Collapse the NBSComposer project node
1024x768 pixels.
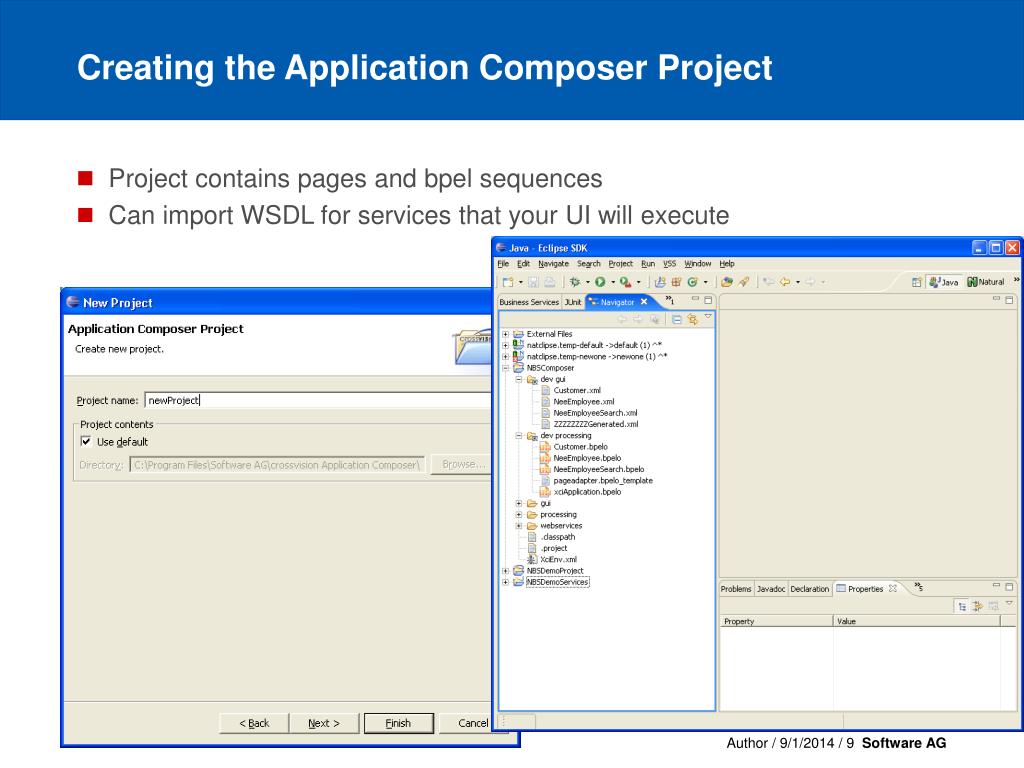point(505,368)
